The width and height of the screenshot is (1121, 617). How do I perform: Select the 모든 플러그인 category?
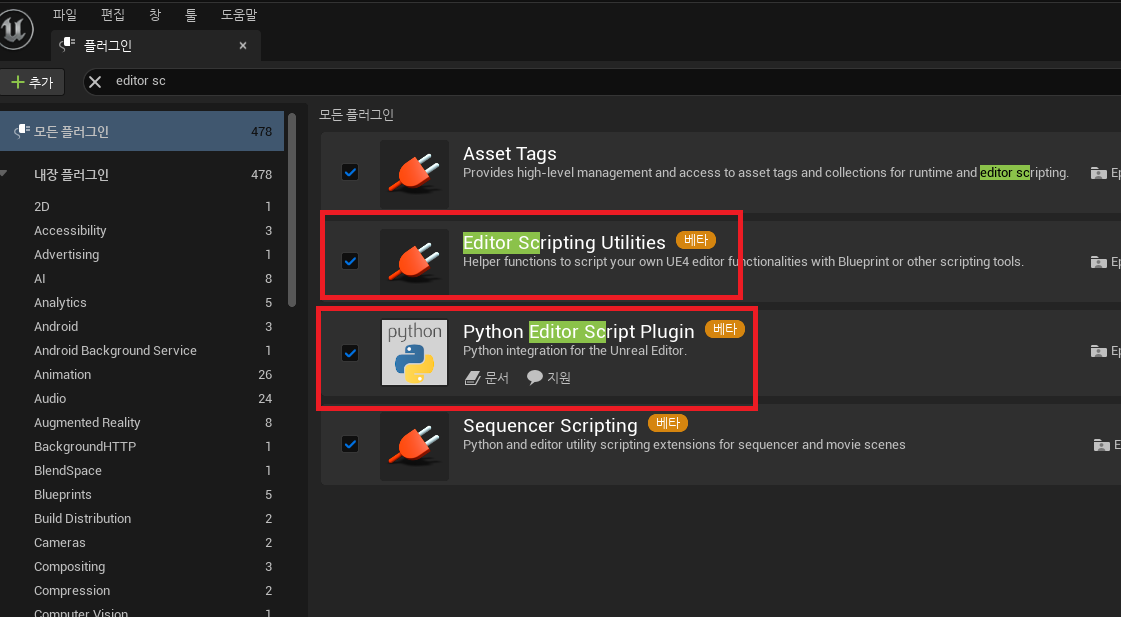tap(142, 132)
